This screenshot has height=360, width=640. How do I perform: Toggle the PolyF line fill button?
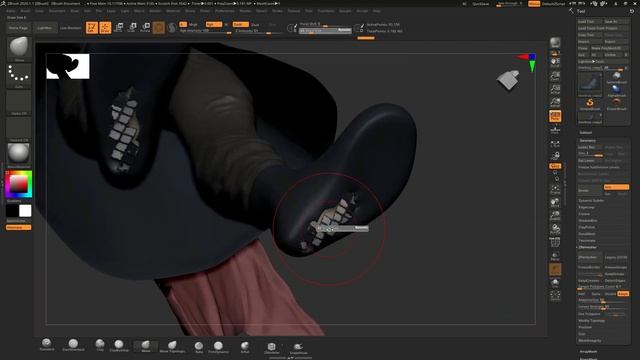click(555, 242)
